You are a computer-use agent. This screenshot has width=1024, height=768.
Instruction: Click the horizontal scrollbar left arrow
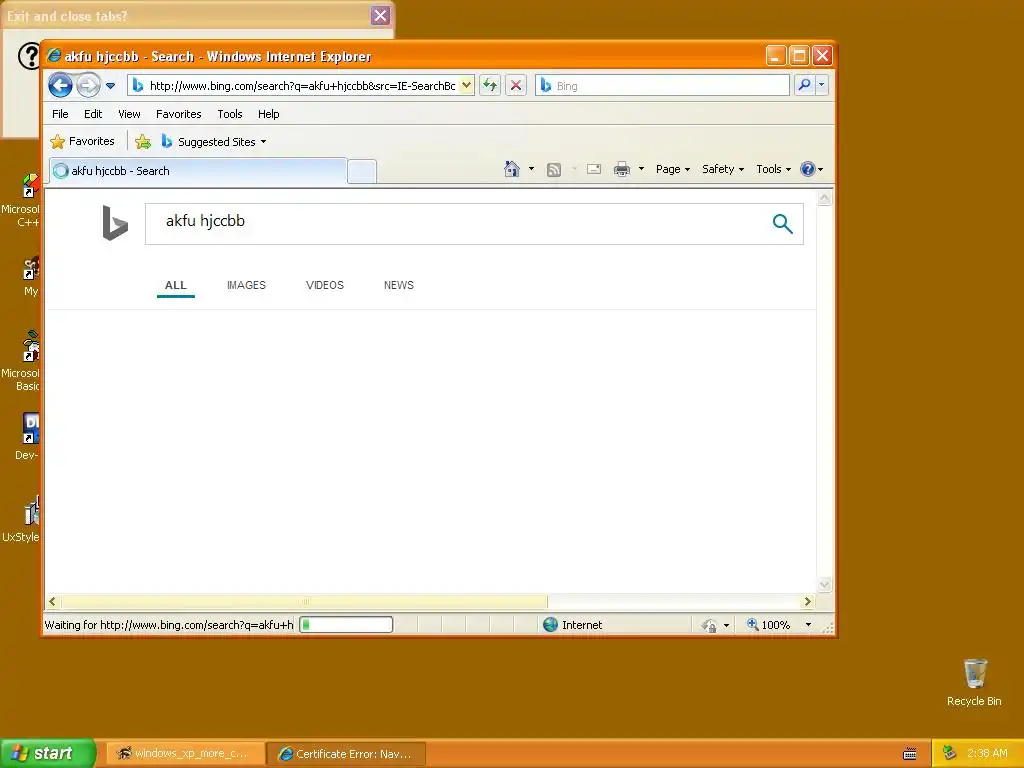(53, 601)
